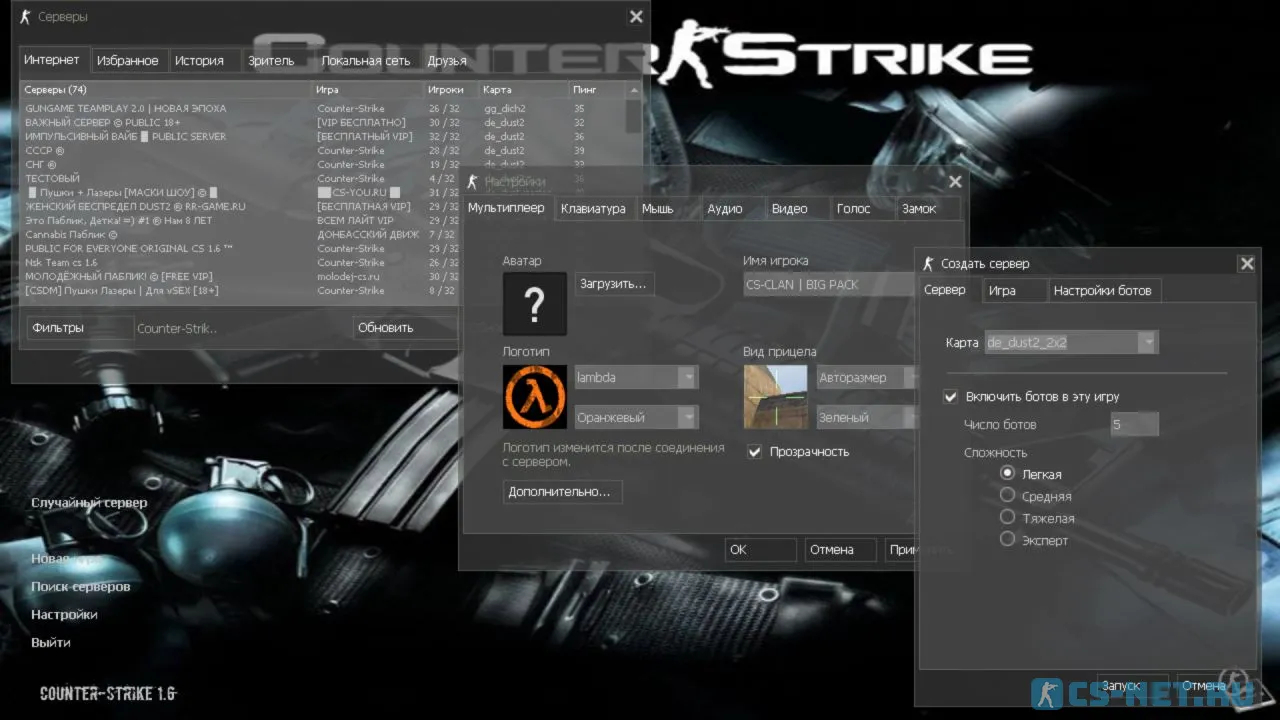This screenshot has width=1280, height=720.
Task: Open the orange logo color dropdown
Action: point(687,418)
